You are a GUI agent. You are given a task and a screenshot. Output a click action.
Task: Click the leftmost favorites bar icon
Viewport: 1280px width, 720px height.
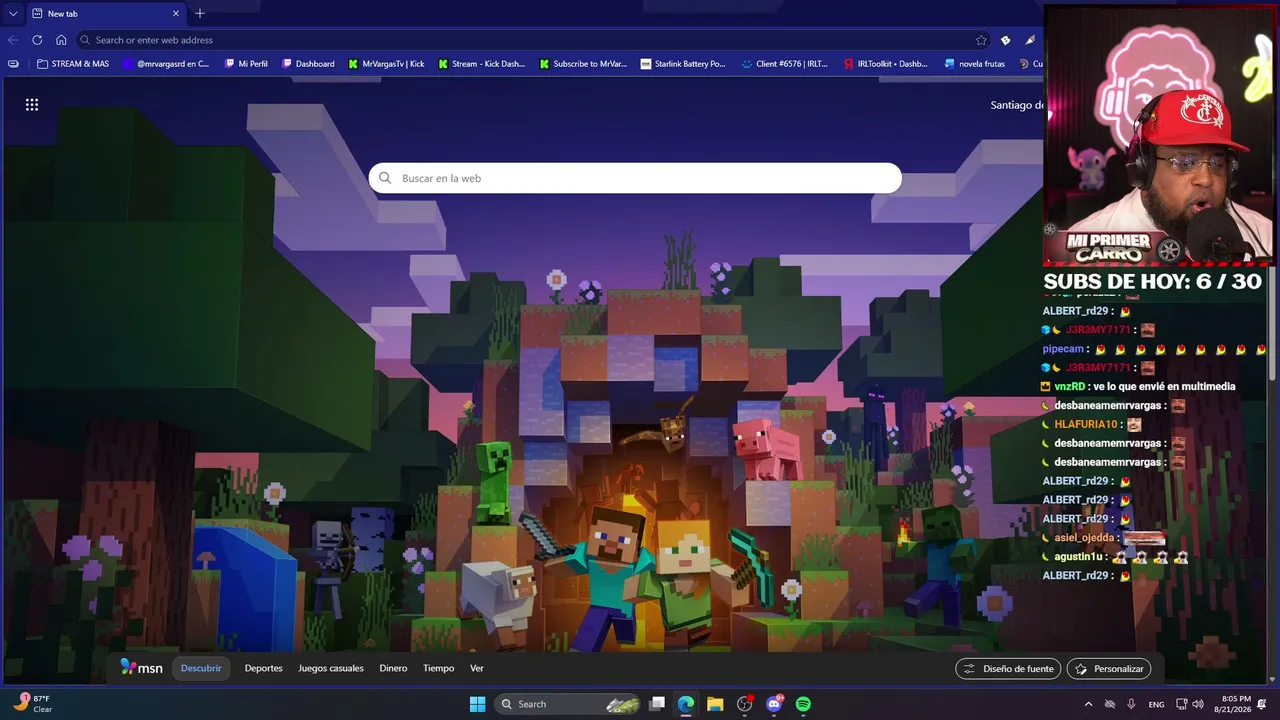(13, 64)
